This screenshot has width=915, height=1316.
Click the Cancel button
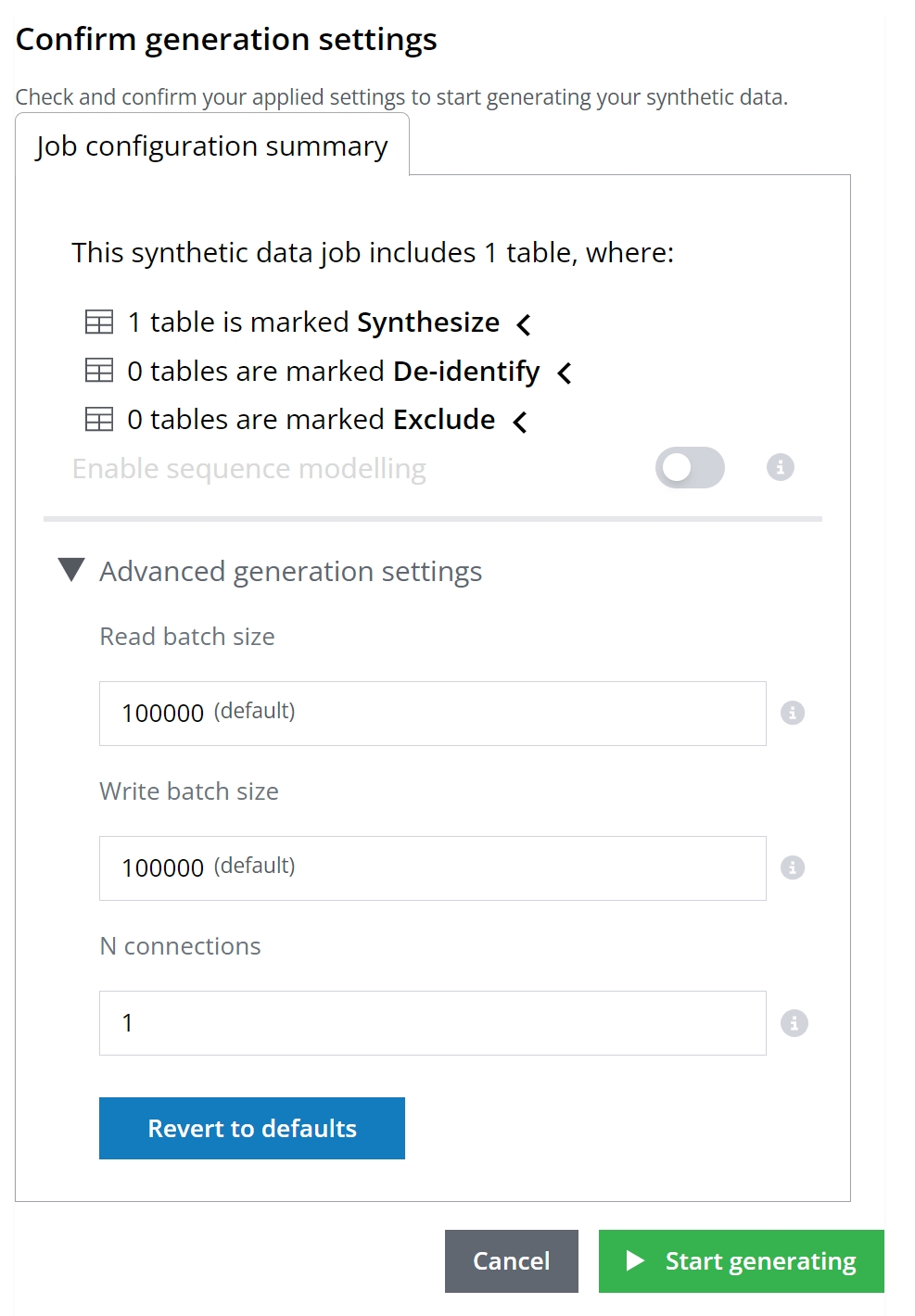click(x=511, y=1260)
